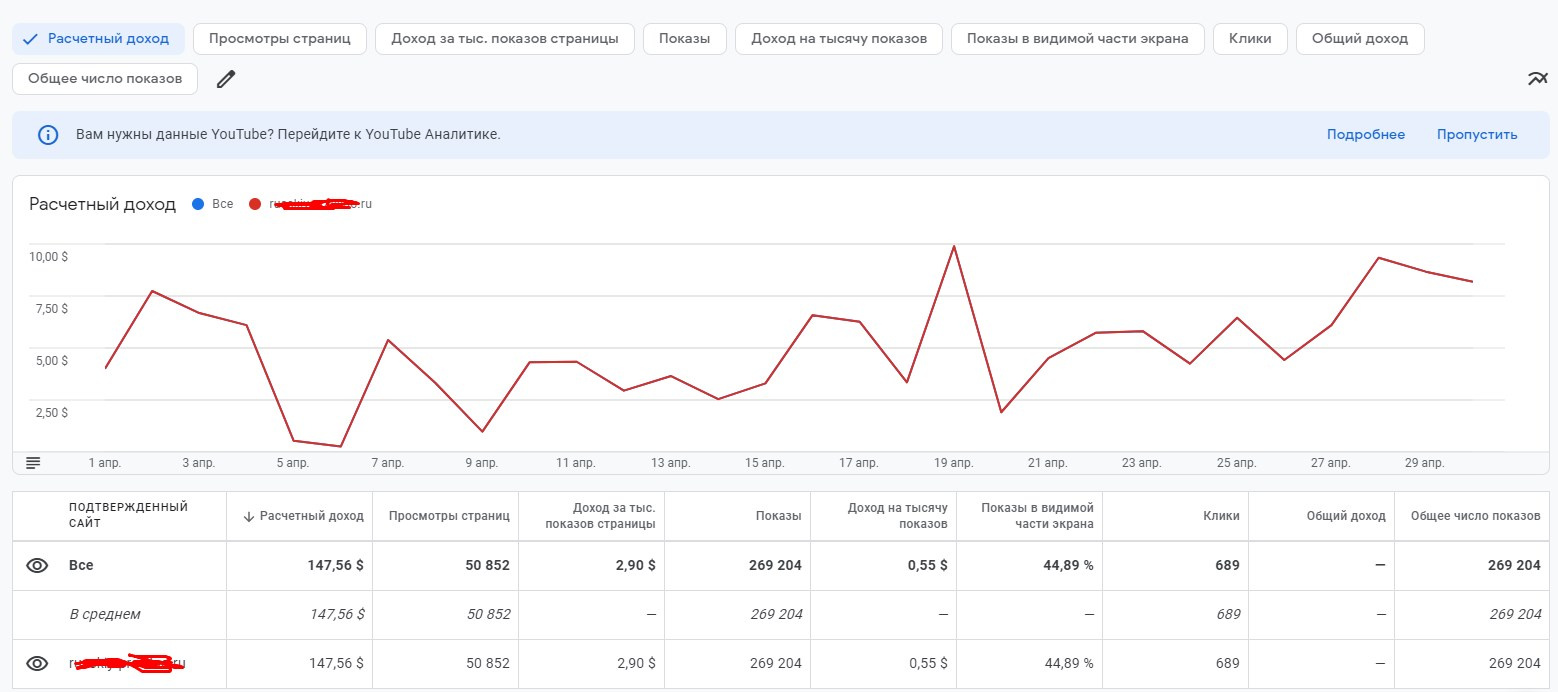
Task: Select Общее число показов chip
Action: [105, 79]
